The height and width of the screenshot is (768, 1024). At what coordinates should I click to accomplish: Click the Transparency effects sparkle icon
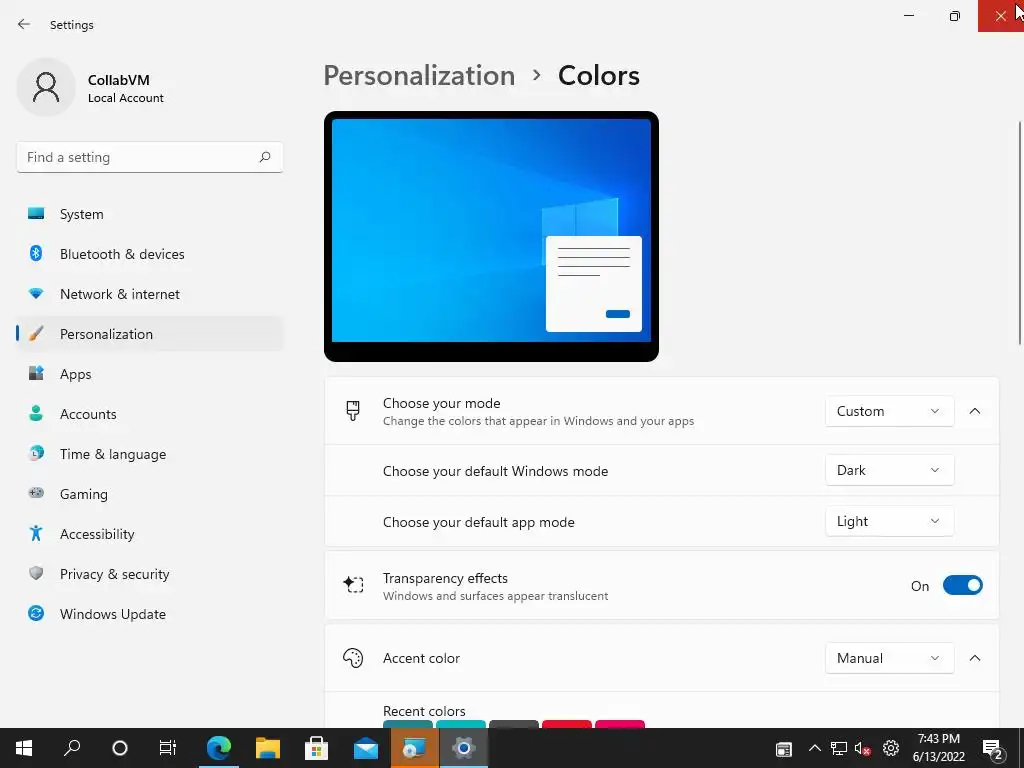pyautogui.click(x=353, y=584)
